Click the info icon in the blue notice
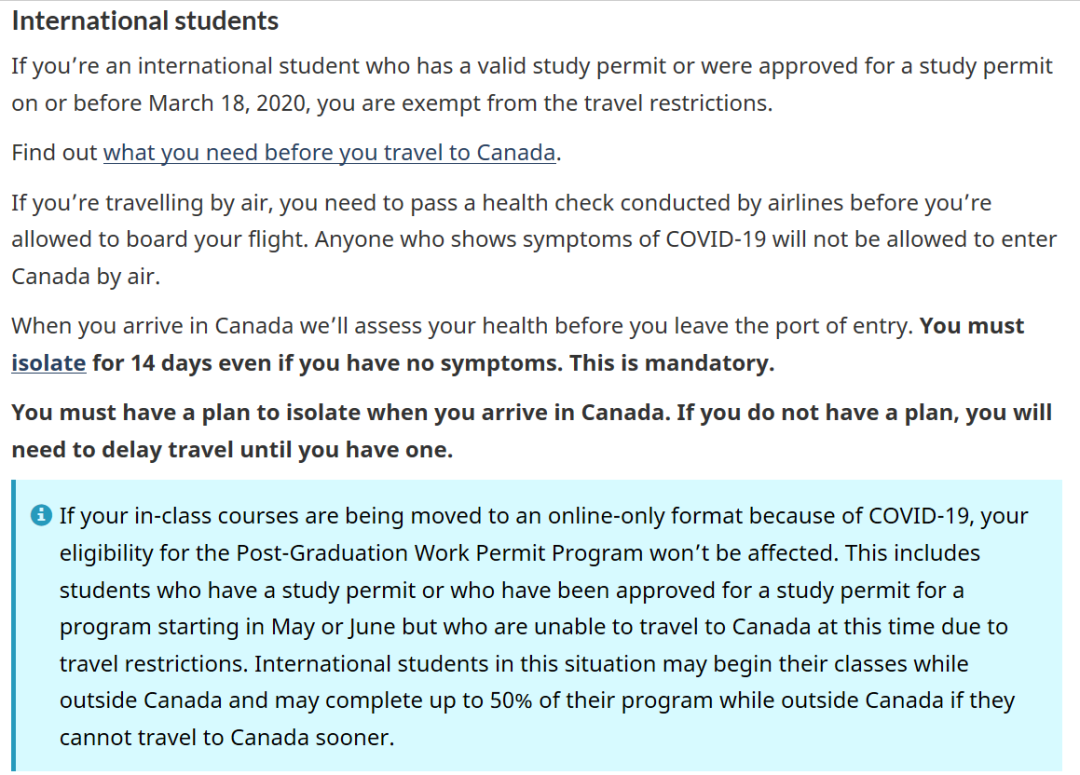Image resolution: width=1080 pixels, height=775 pixels. click(41, 515)
